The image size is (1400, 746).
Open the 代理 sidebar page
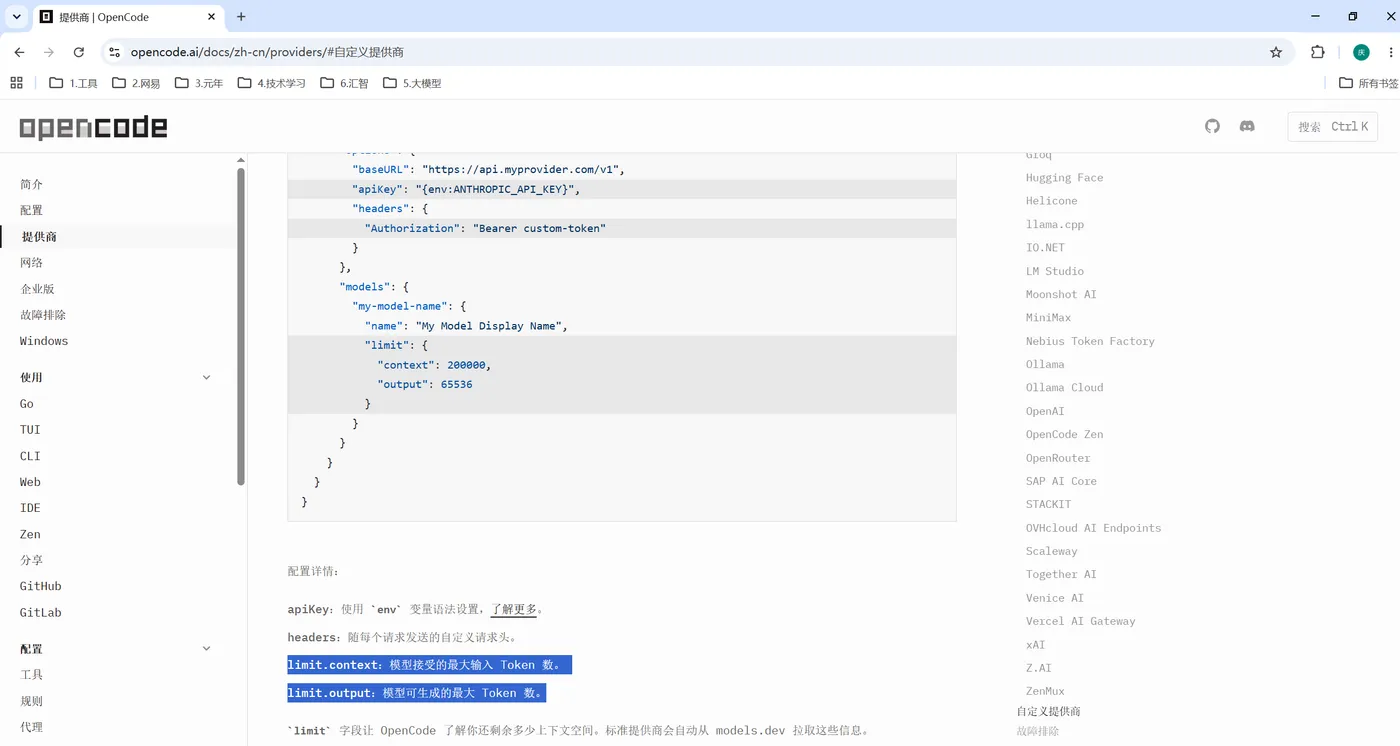click(31, 727)
